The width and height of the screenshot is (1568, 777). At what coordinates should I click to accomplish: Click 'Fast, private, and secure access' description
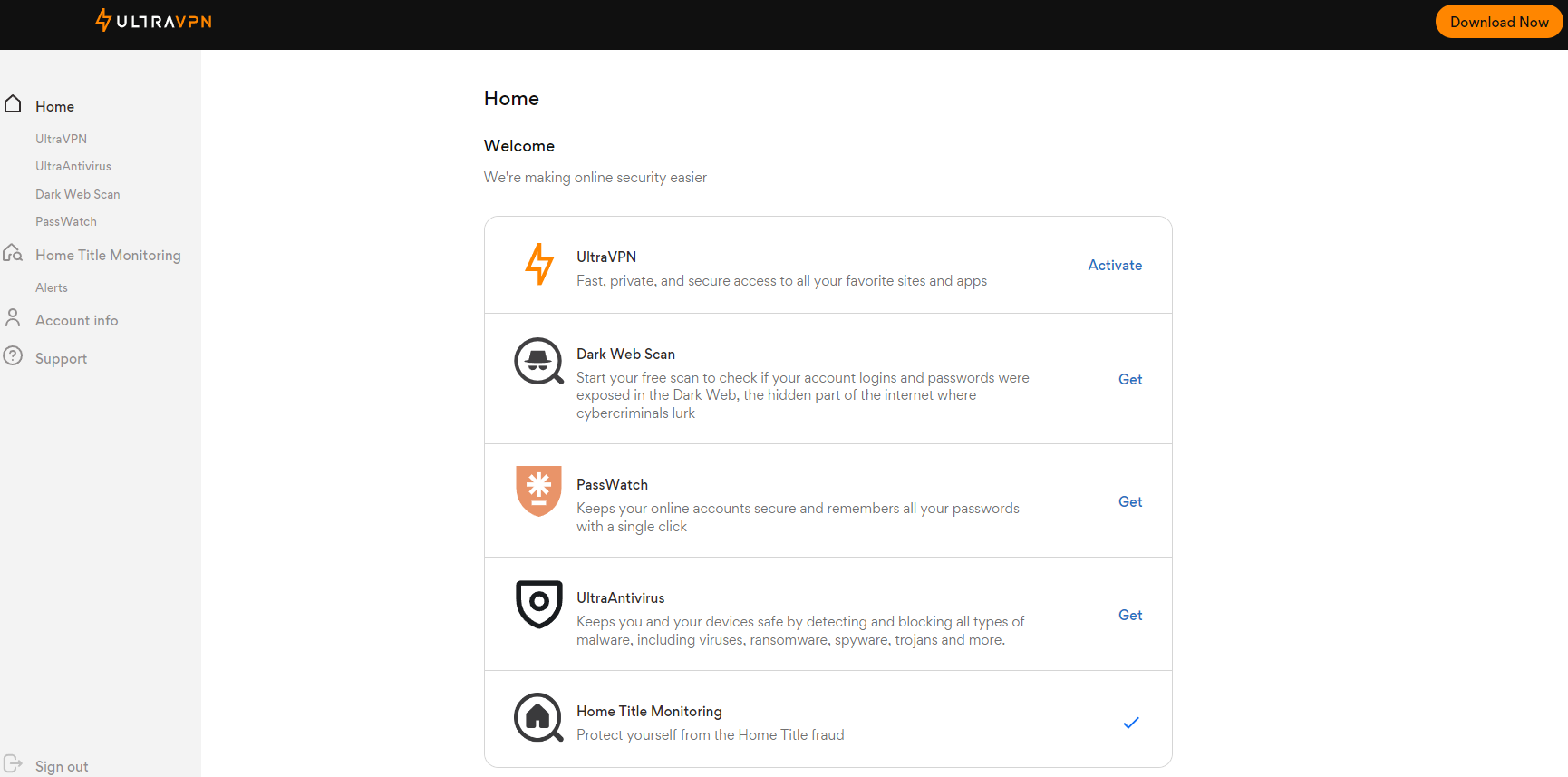point(782,281)
